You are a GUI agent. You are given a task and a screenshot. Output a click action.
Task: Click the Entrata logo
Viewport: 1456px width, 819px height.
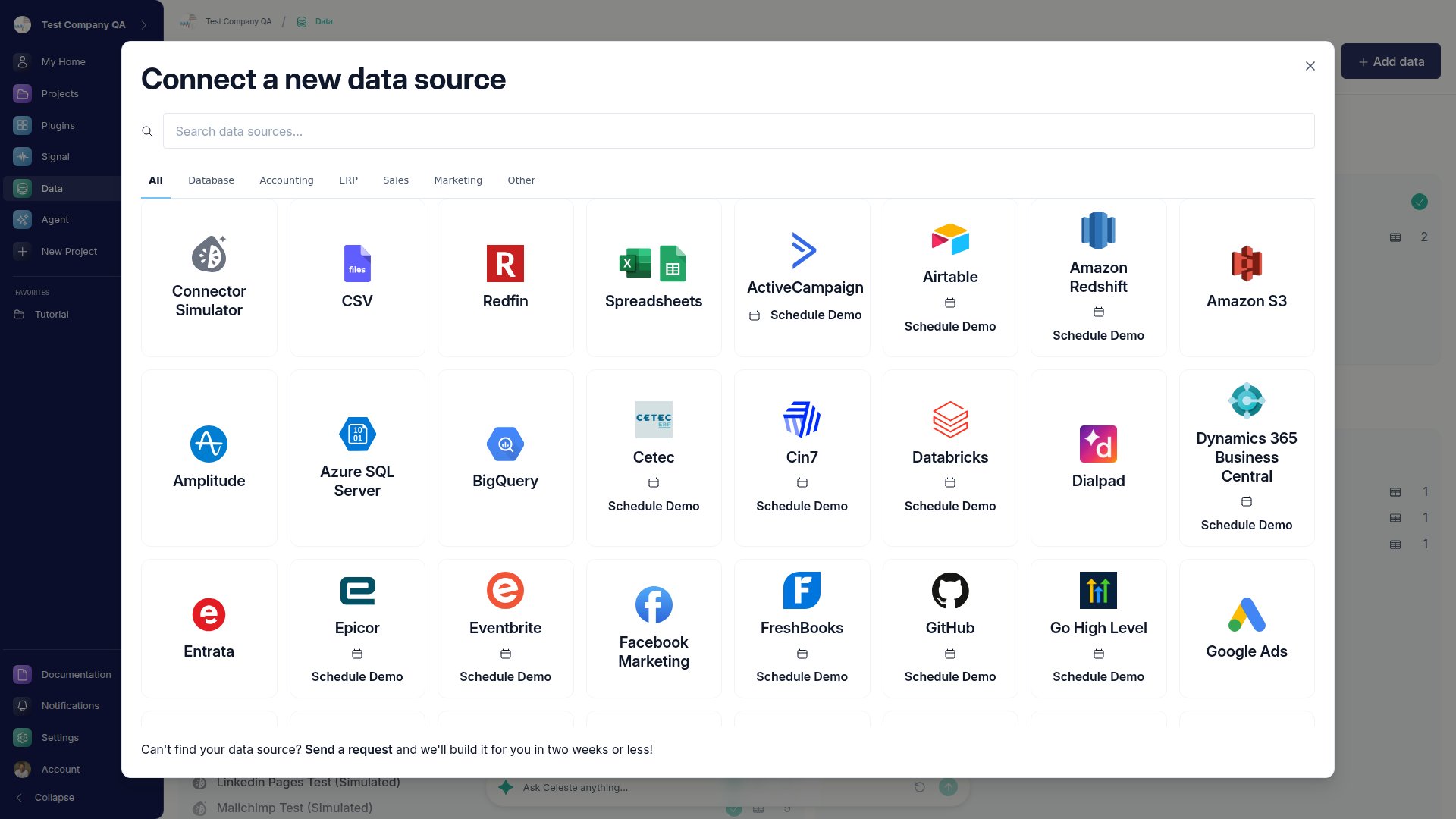point(209,614)
